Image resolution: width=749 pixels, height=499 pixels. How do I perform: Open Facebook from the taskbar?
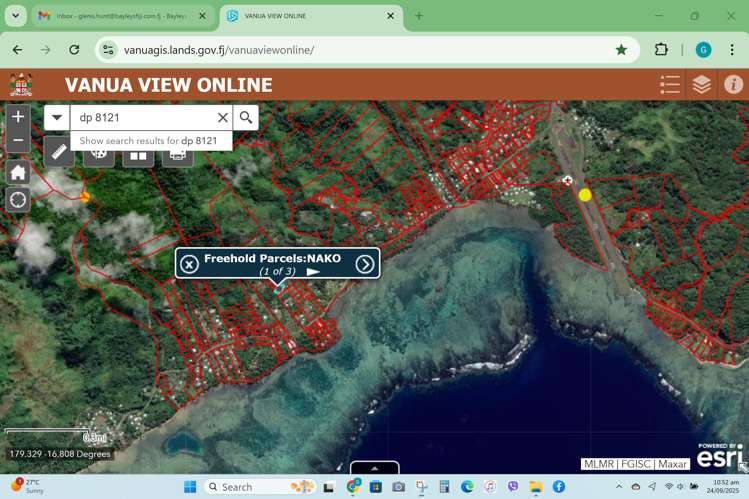[558, 487]
